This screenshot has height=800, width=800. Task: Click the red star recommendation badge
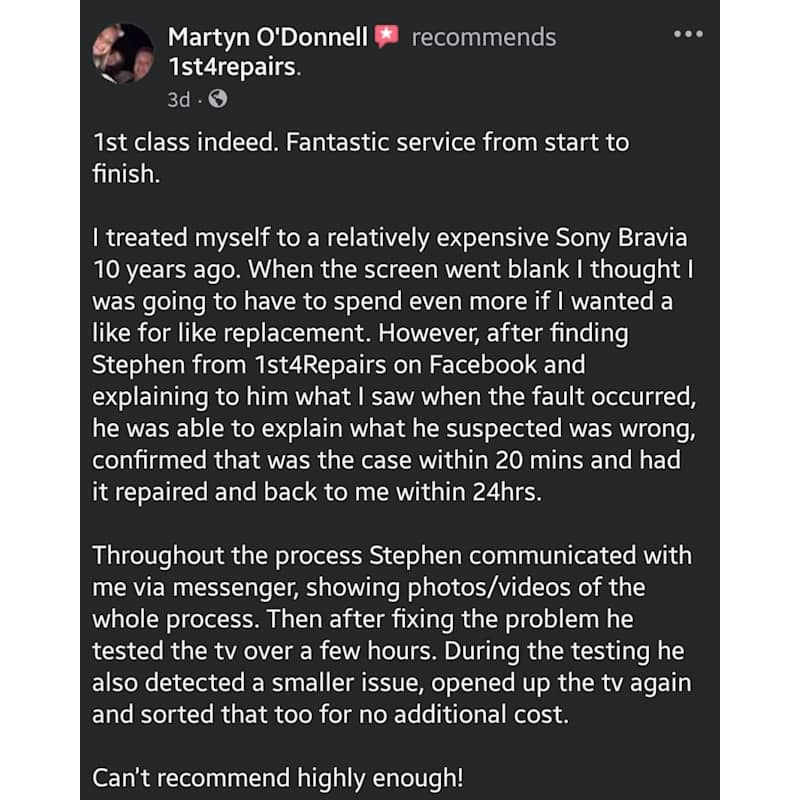pyautogui.click(x=387, y=37)
